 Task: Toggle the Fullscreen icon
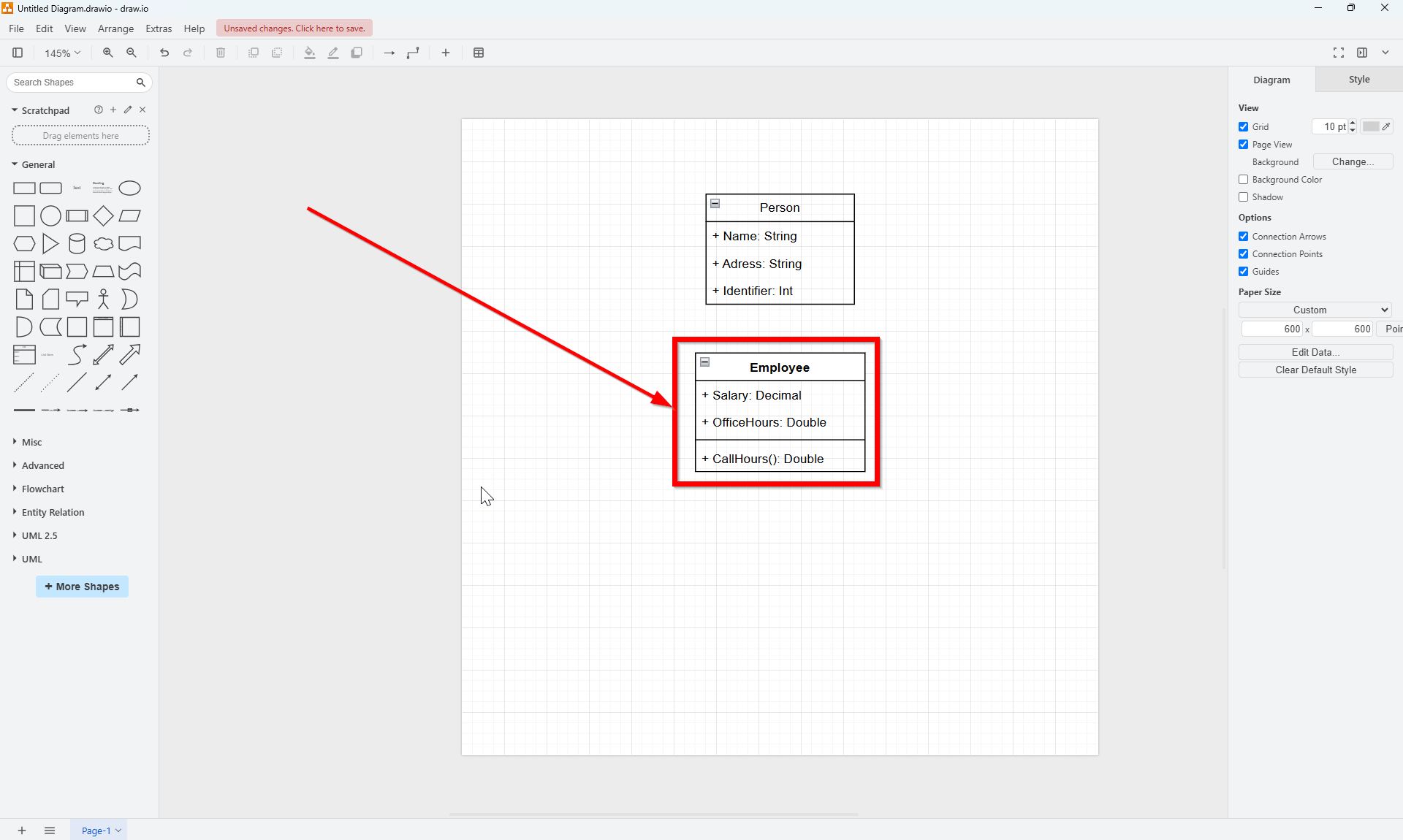(x=1339, y=52)
